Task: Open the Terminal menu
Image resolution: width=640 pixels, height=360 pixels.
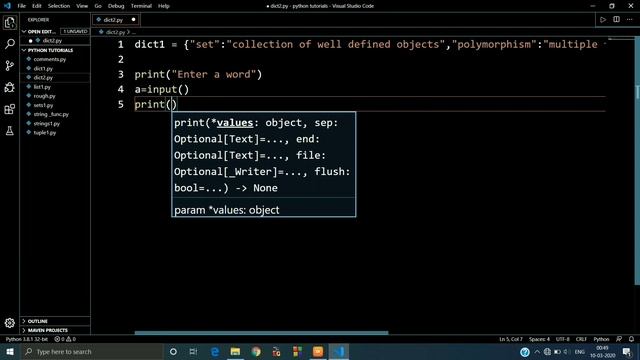Action: coord(141,6)
